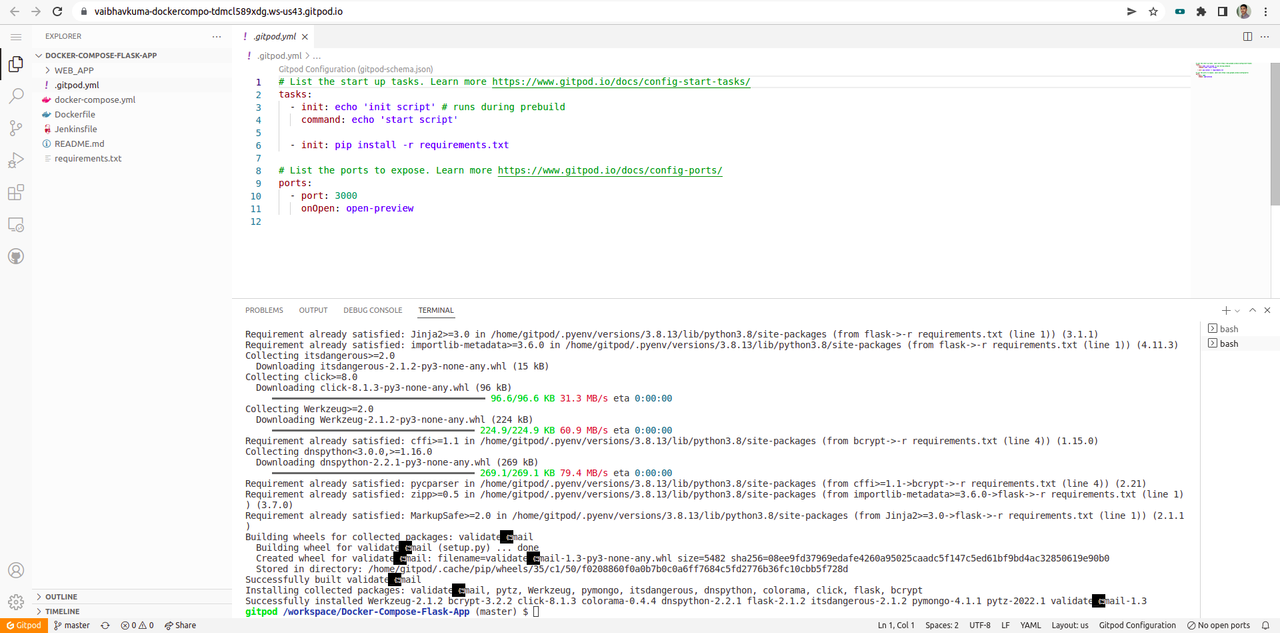Change indentation via Spaces: 2
Image resolution: width=1280 pixels, height=633 pixels.
(x=942, y=625)
